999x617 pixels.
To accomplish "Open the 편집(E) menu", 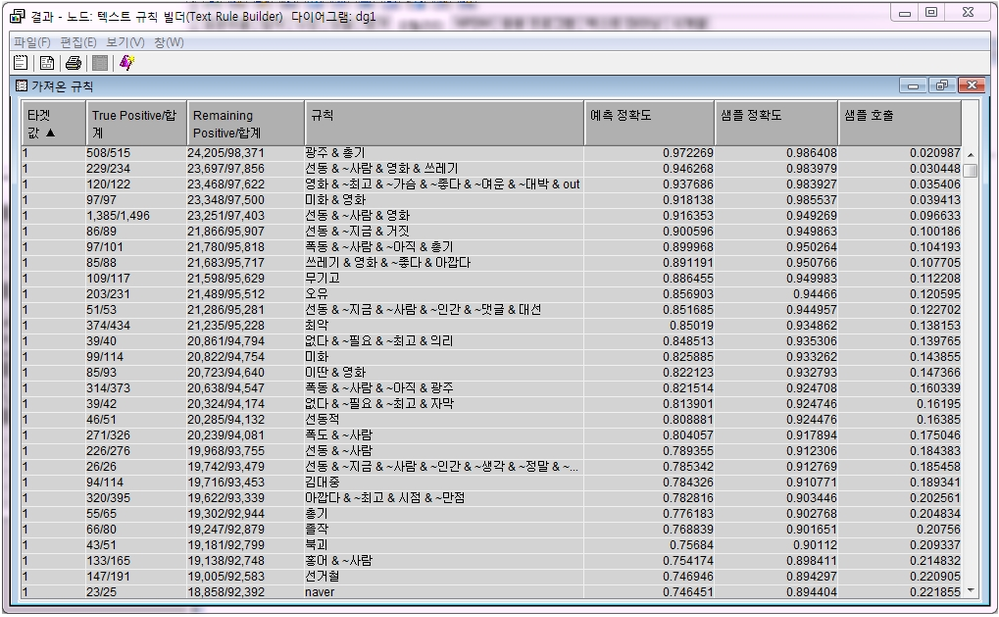I will point(78,42).
